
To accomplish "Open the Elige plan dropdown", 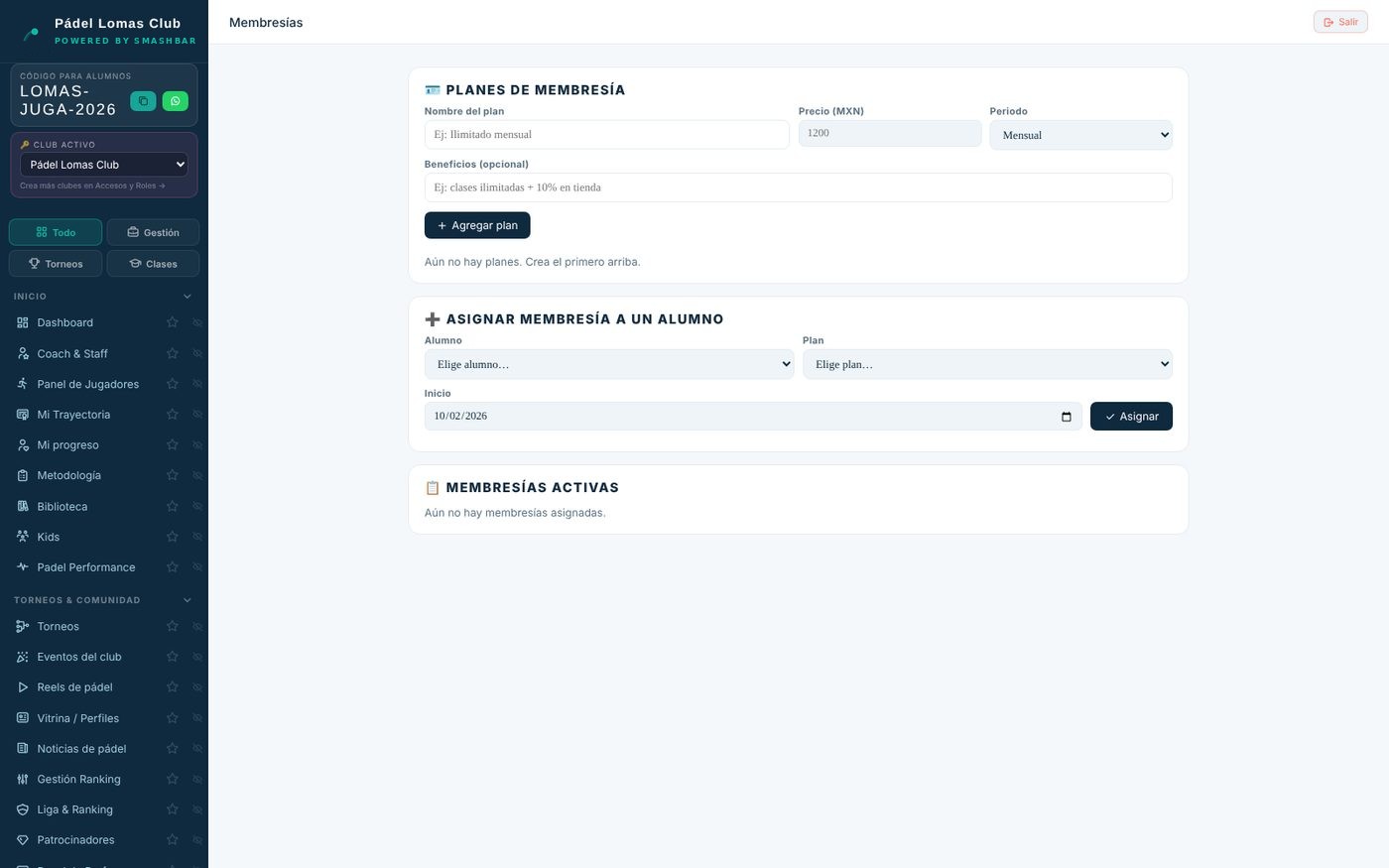I will (987, 364).
